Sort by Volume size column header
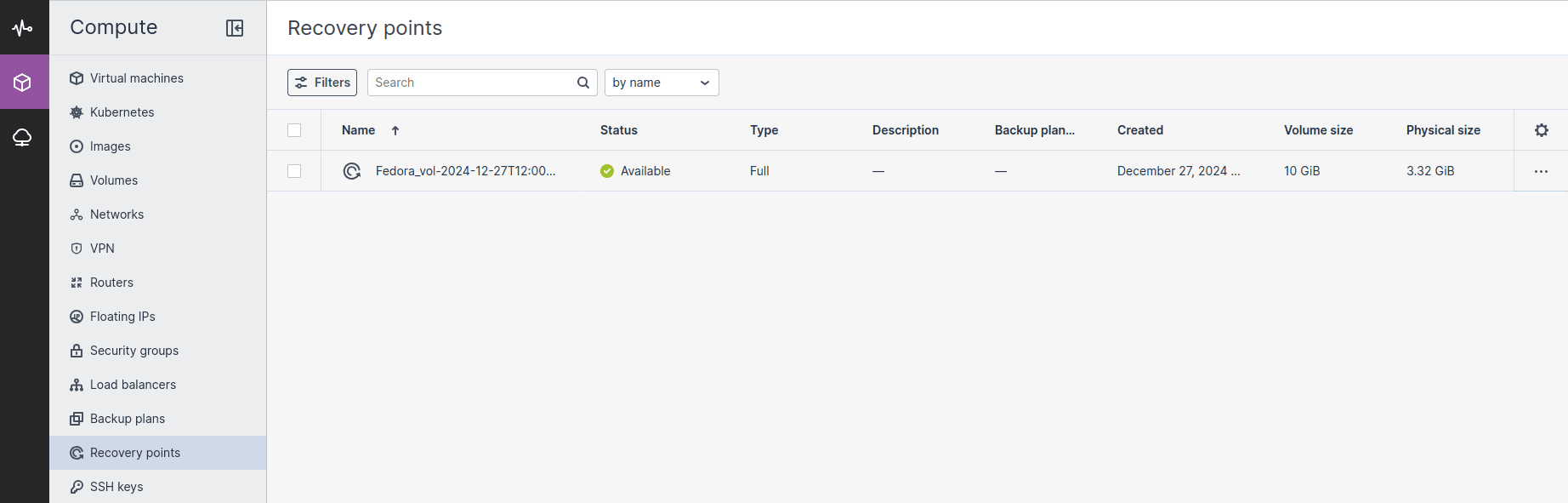This screenshot has height=503, width=1568. click(x=1318, y=130)
